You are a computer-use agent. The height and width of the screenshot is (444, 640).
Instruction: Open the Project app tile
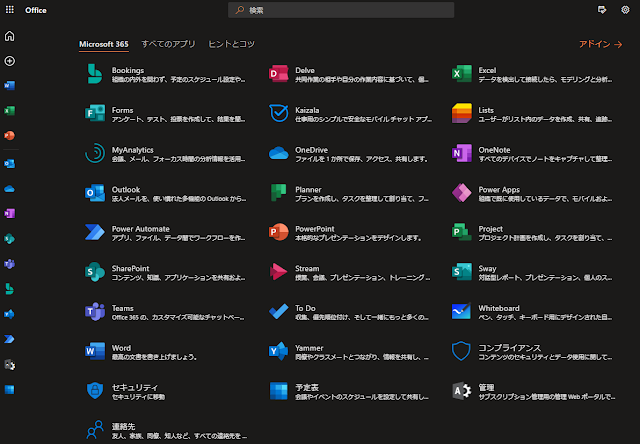pyautogui.click(x=532, y=233)
